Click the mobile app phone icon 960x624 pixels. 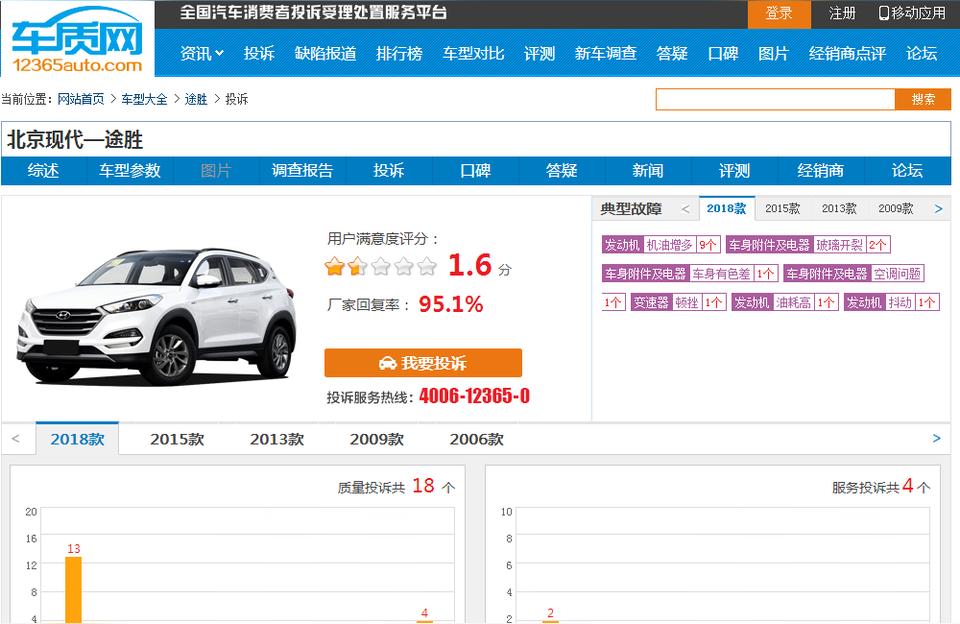coord(883,13)
